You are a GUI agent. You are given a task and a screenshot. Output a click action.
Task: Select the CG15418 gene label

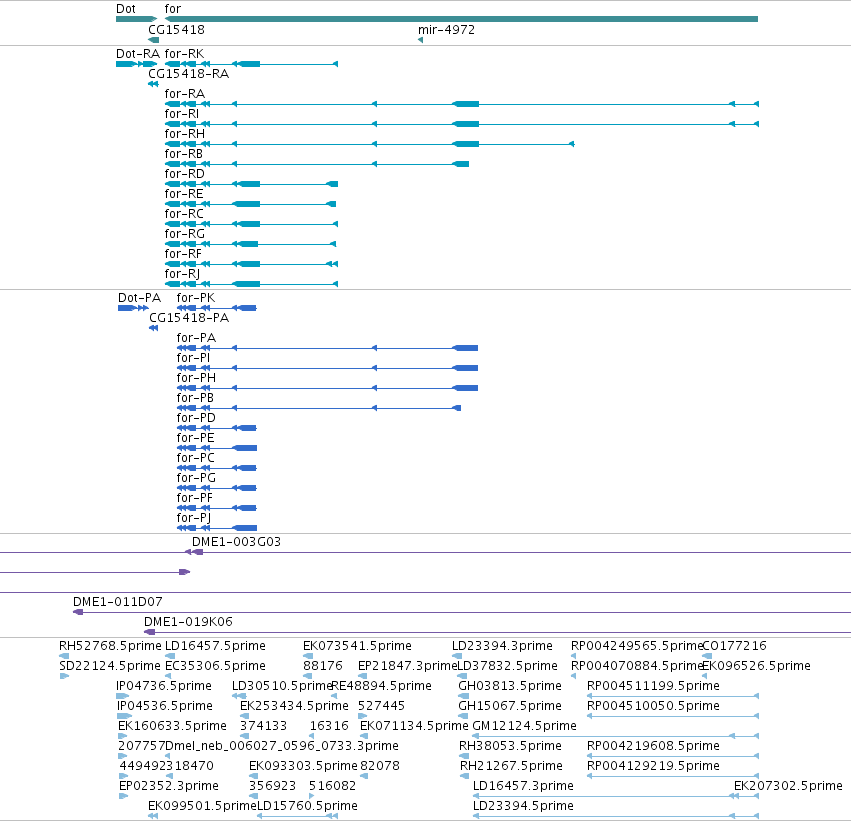pos(176,30)
